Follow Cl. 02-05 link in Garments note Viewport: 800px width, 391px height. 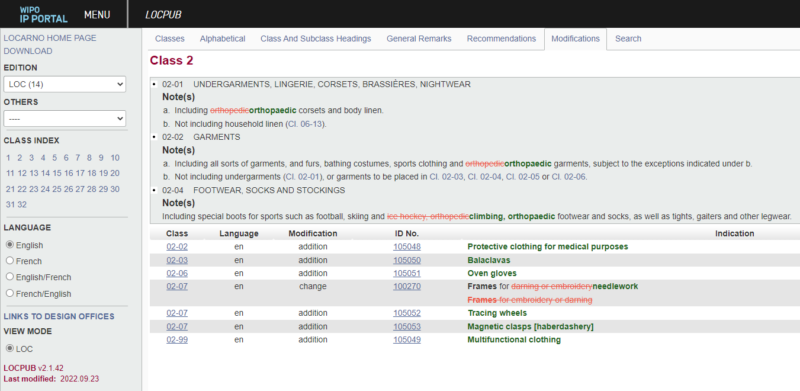(522, 177)
